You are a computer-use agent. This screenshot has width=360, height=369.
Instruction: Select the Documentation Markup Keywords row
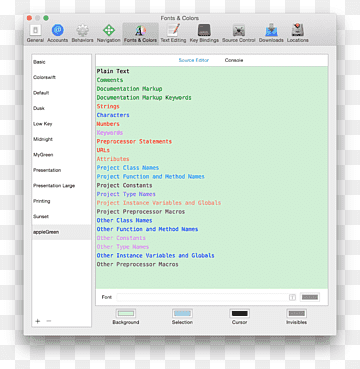[x=212, y=98]
